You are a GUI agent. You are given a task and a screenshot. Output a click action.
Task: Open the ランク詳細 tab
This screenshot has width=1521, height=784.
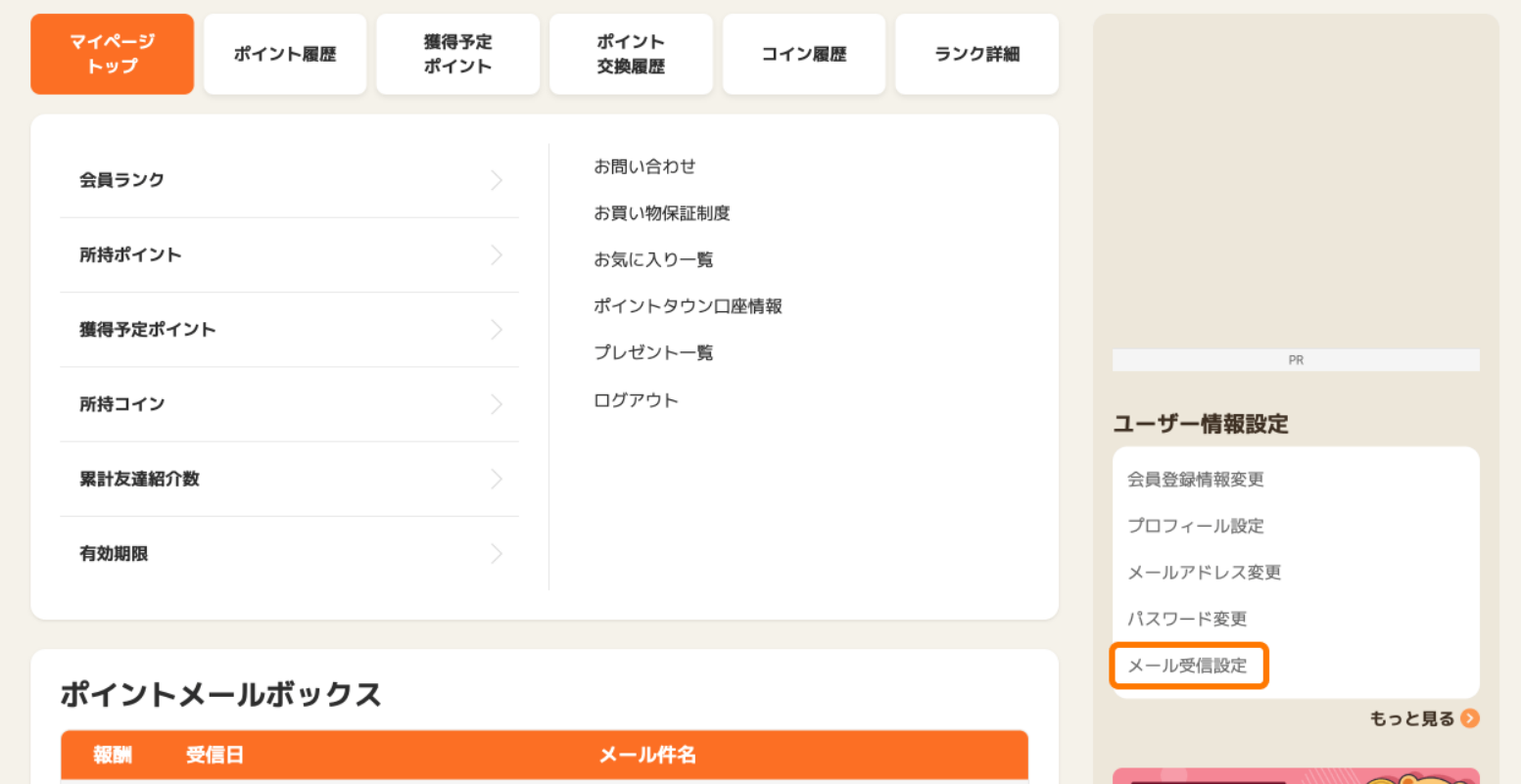click(976, 54)
